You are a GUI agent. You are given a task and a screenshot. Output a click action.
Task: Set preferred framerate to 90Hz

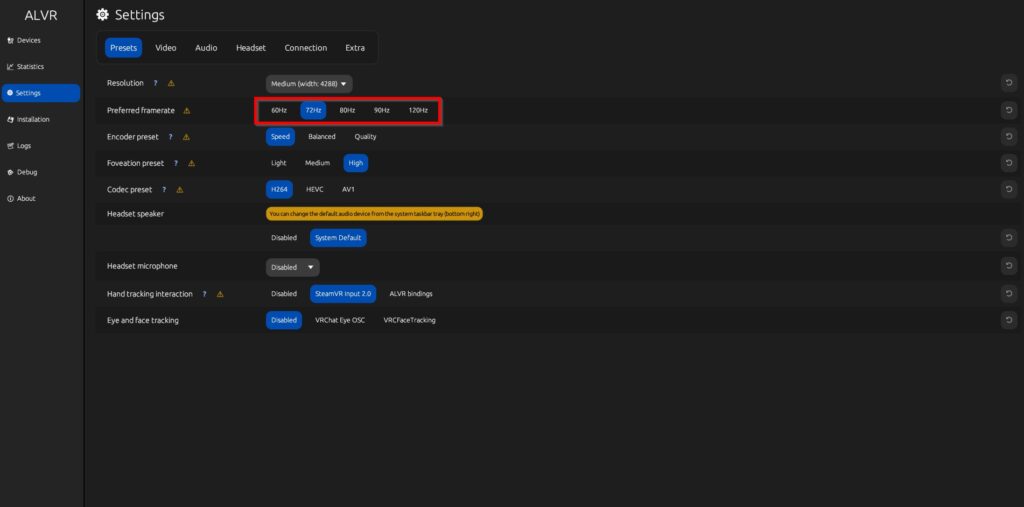click(x=382, y=110)
